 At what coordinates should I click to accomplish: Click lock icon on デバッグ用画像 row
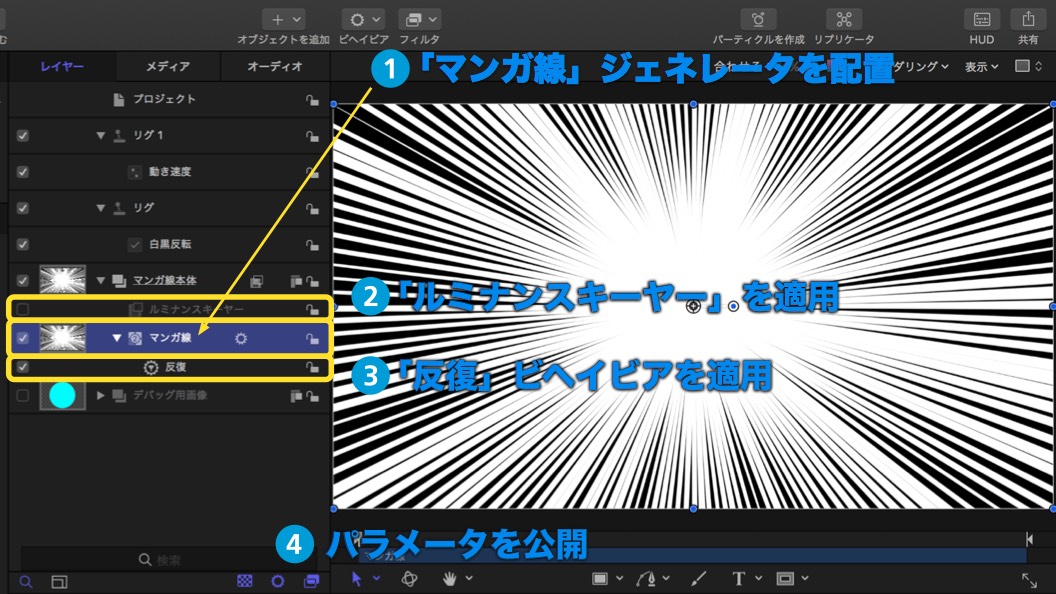(312, 397)
